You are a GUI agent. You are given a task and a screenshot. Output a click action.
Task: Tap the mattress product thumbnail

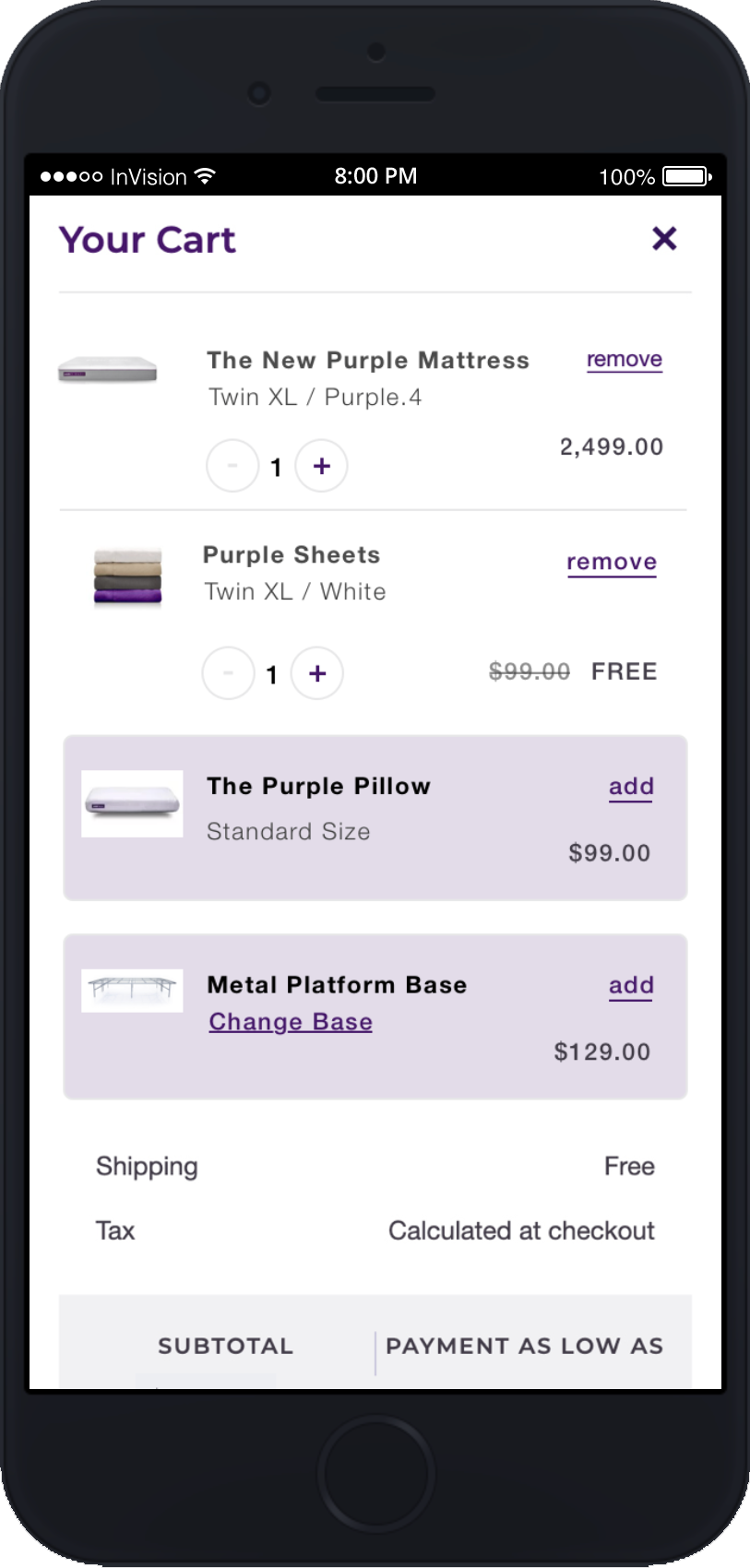pos(107,370)
